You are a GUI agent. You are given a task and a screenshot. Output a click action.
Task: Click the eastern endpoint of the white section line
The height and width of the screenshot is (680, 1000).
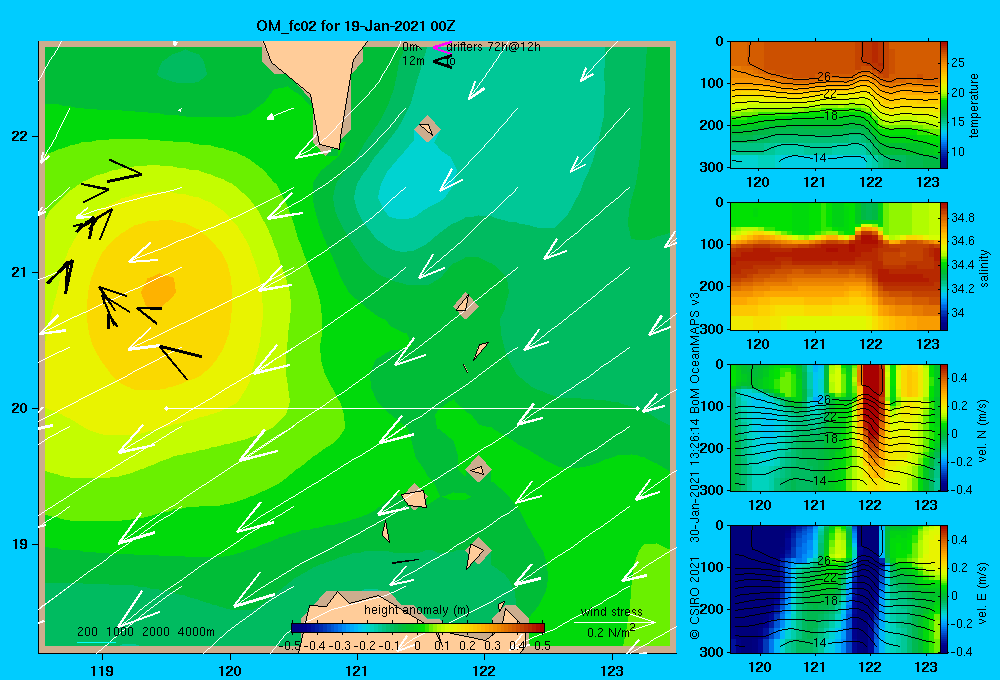(x=638, y=408)
